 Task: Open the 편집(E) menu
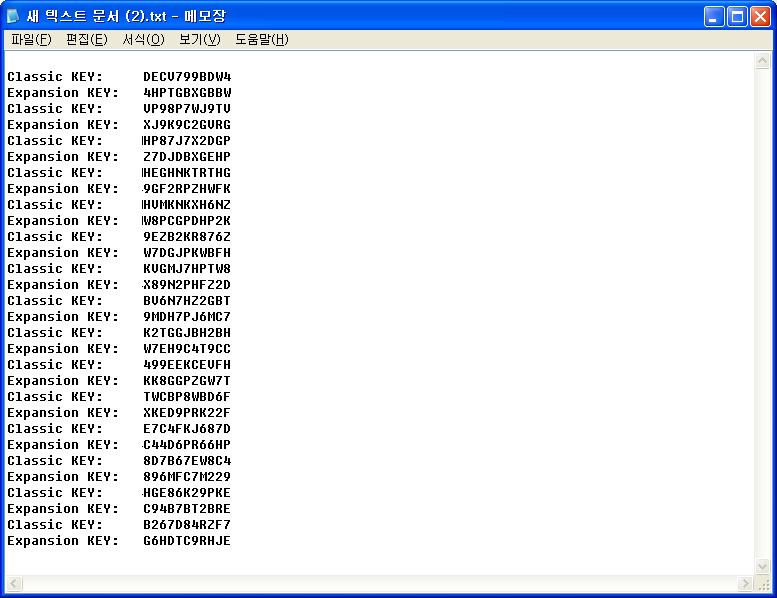[87, 40]
